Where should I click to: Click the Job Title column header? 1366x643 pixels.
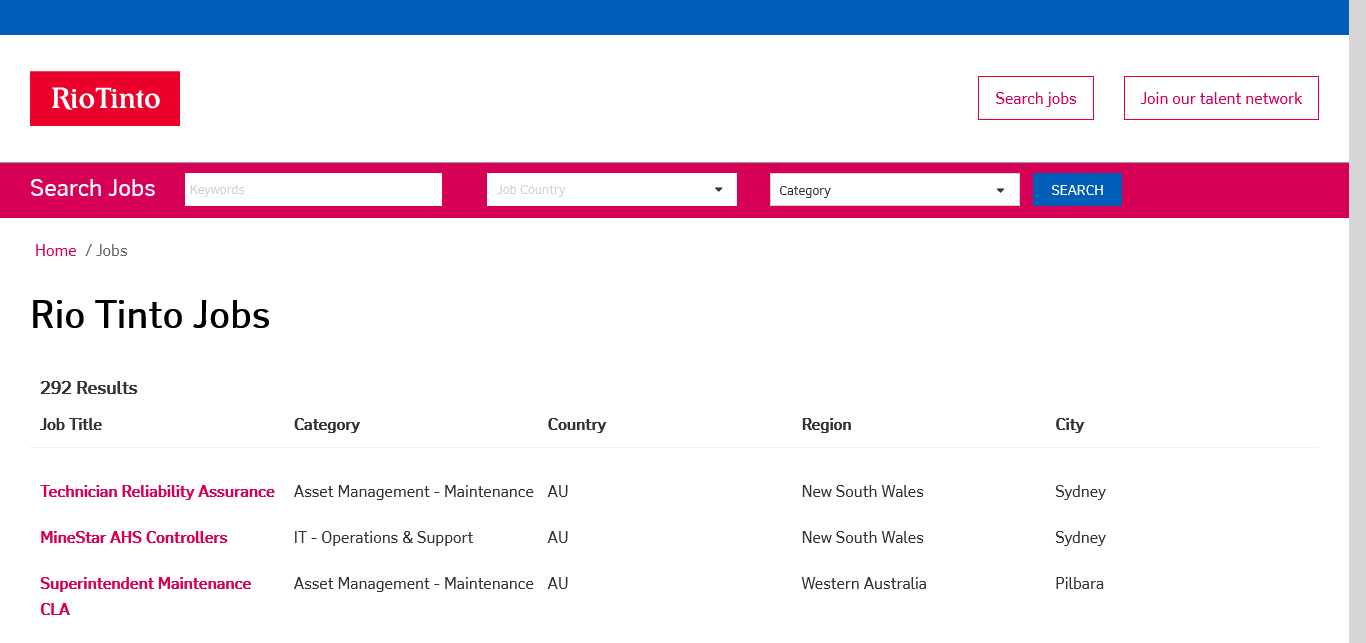pos(71,425)
